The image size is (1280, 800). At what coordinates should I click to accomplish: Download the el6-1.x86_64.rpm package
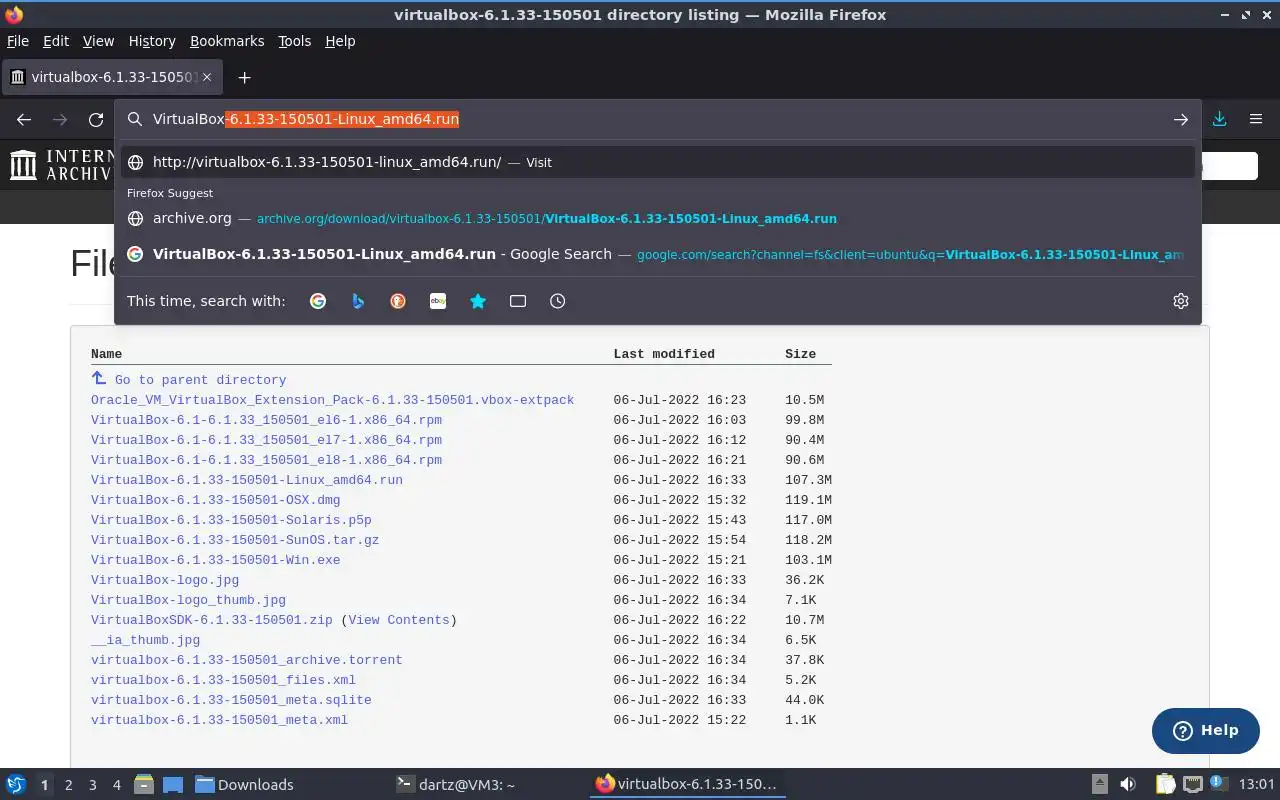[x=266, y=420]
